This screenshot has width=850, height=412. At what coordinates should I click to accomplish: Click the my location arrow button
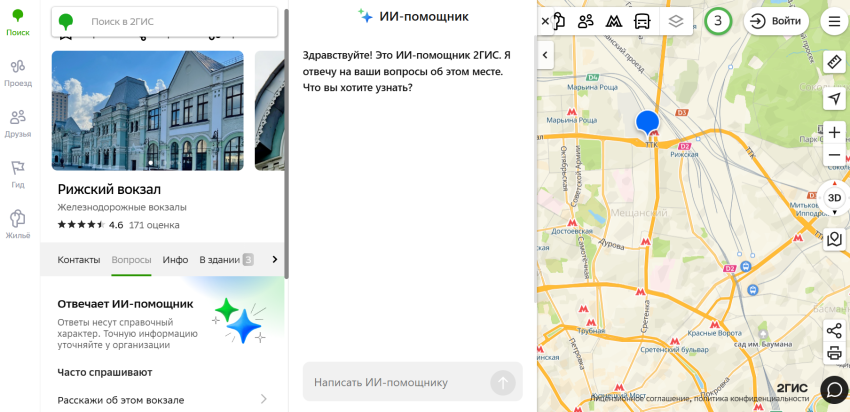coord(834,98)
